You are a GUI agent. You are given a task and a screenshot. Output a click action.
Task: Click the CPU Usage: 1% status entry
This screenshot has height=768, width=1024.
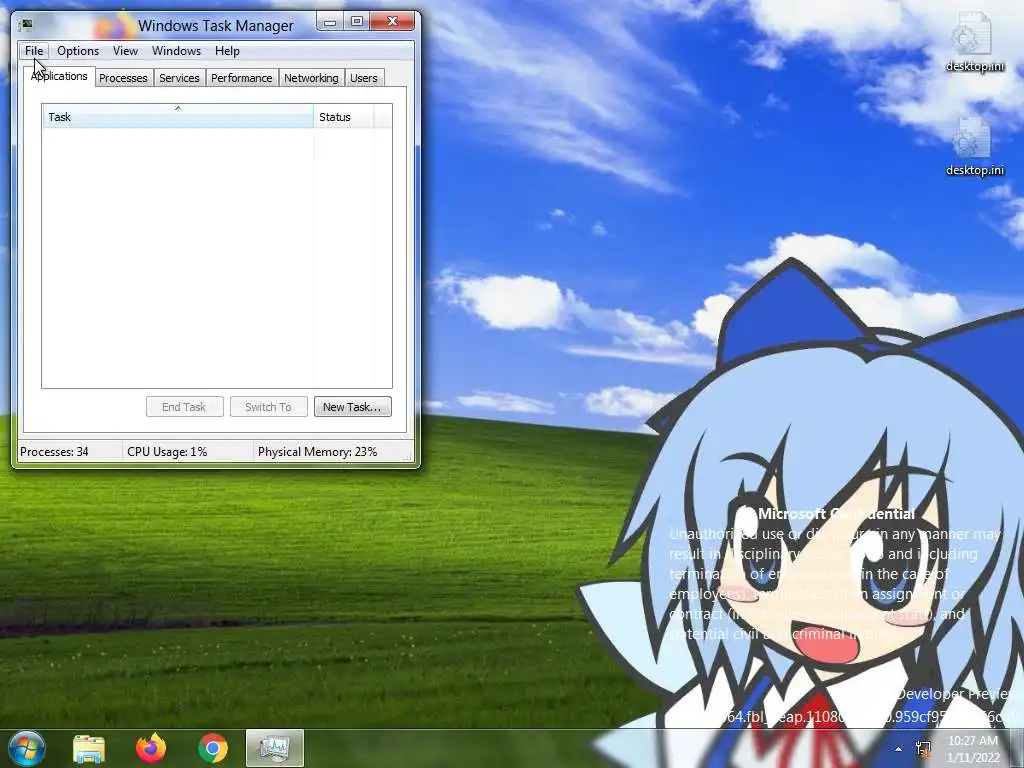[187, 452]
